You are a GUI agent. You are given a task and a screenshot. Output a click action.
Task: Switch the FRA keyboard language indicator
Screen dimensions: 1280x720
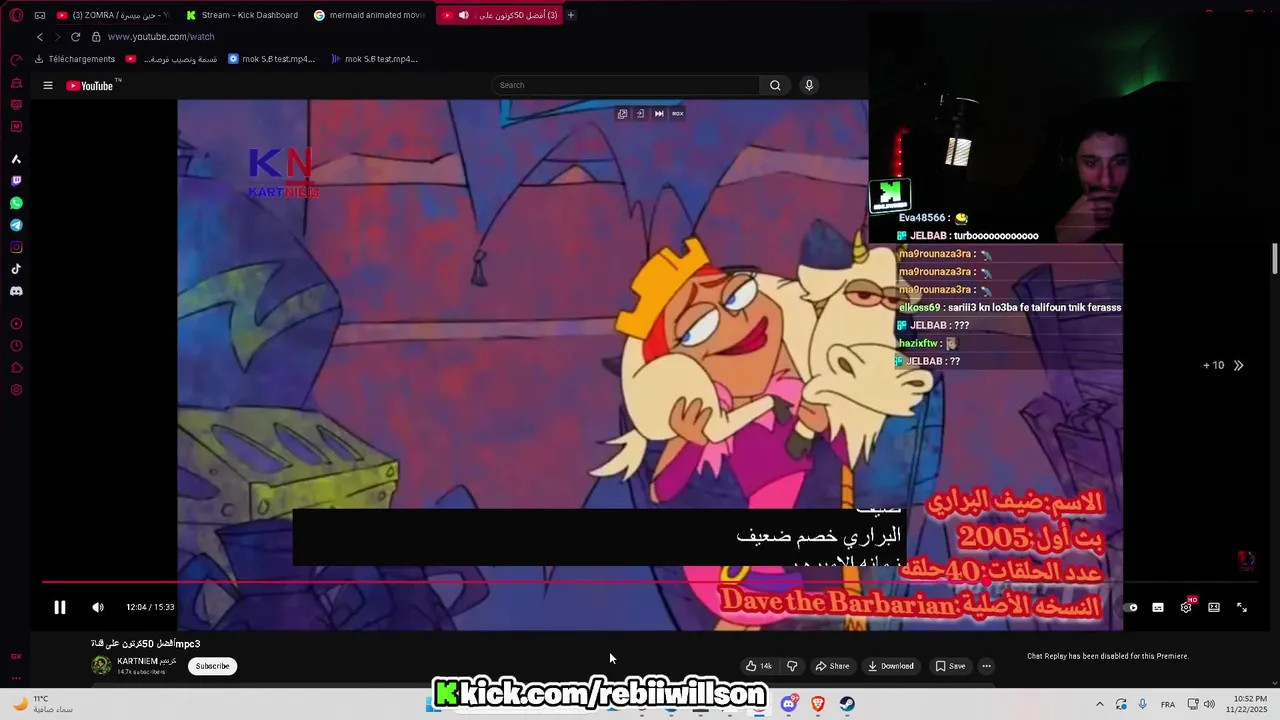click(x=1168, y=704)
